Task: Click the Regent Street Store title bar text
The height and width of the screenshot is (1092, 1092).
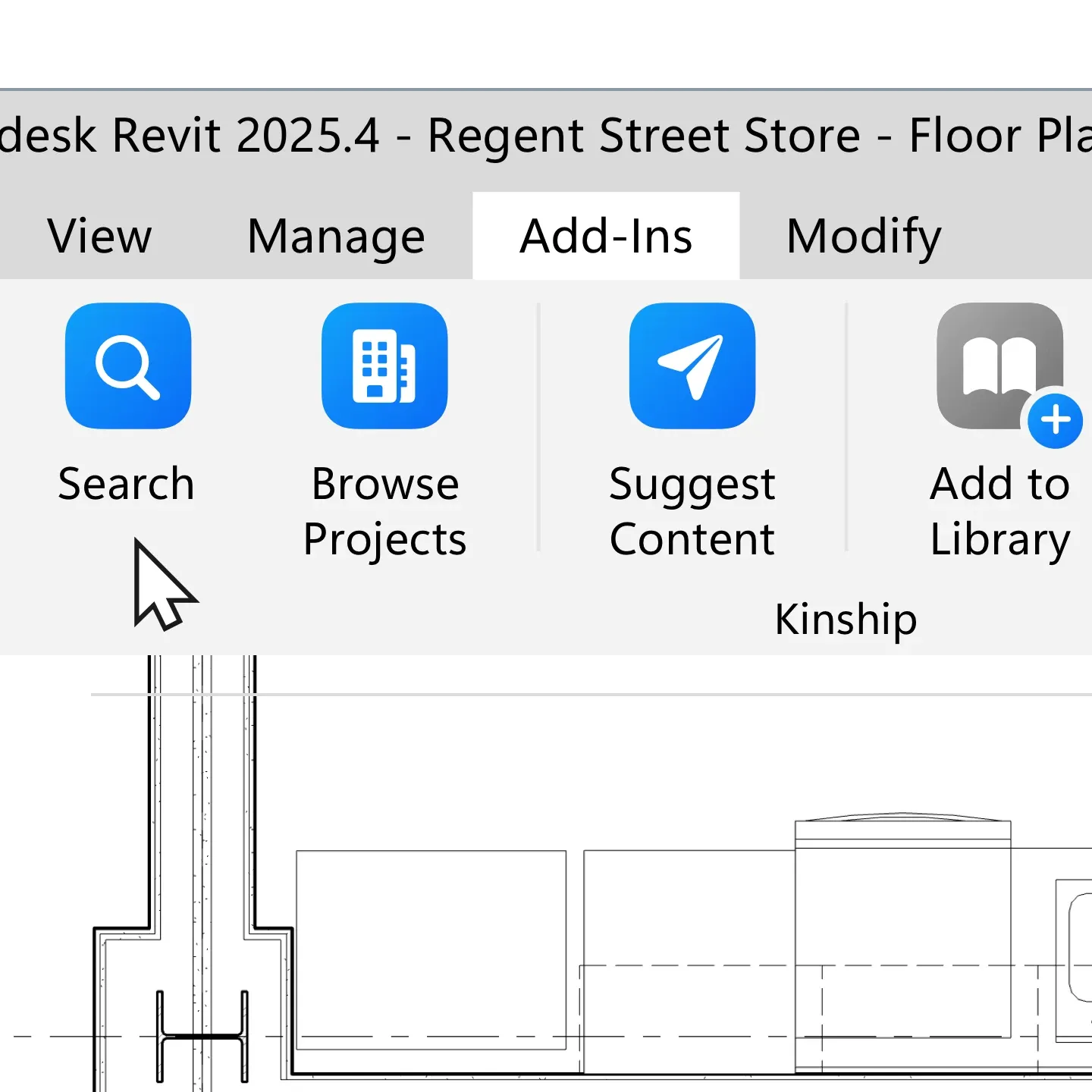Action: (x=644, y=136)
